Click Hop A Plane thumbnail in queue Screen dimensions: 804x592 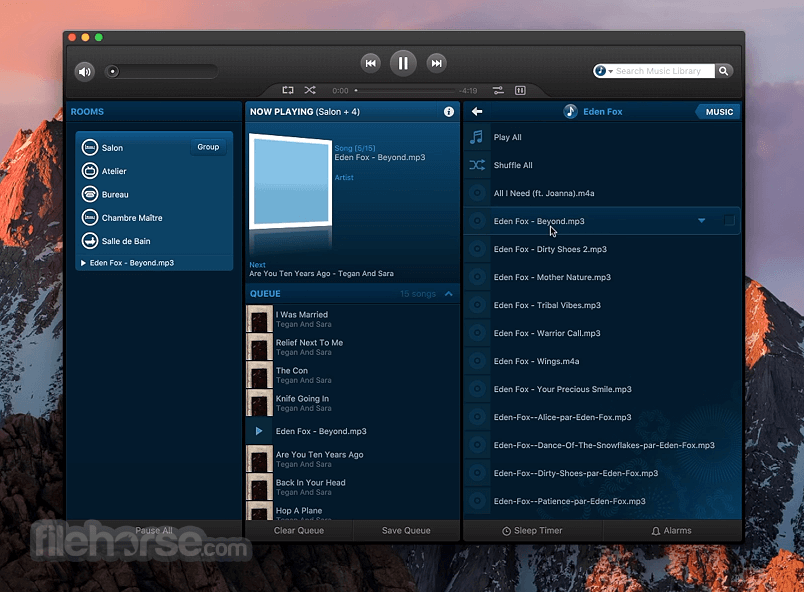259,511
